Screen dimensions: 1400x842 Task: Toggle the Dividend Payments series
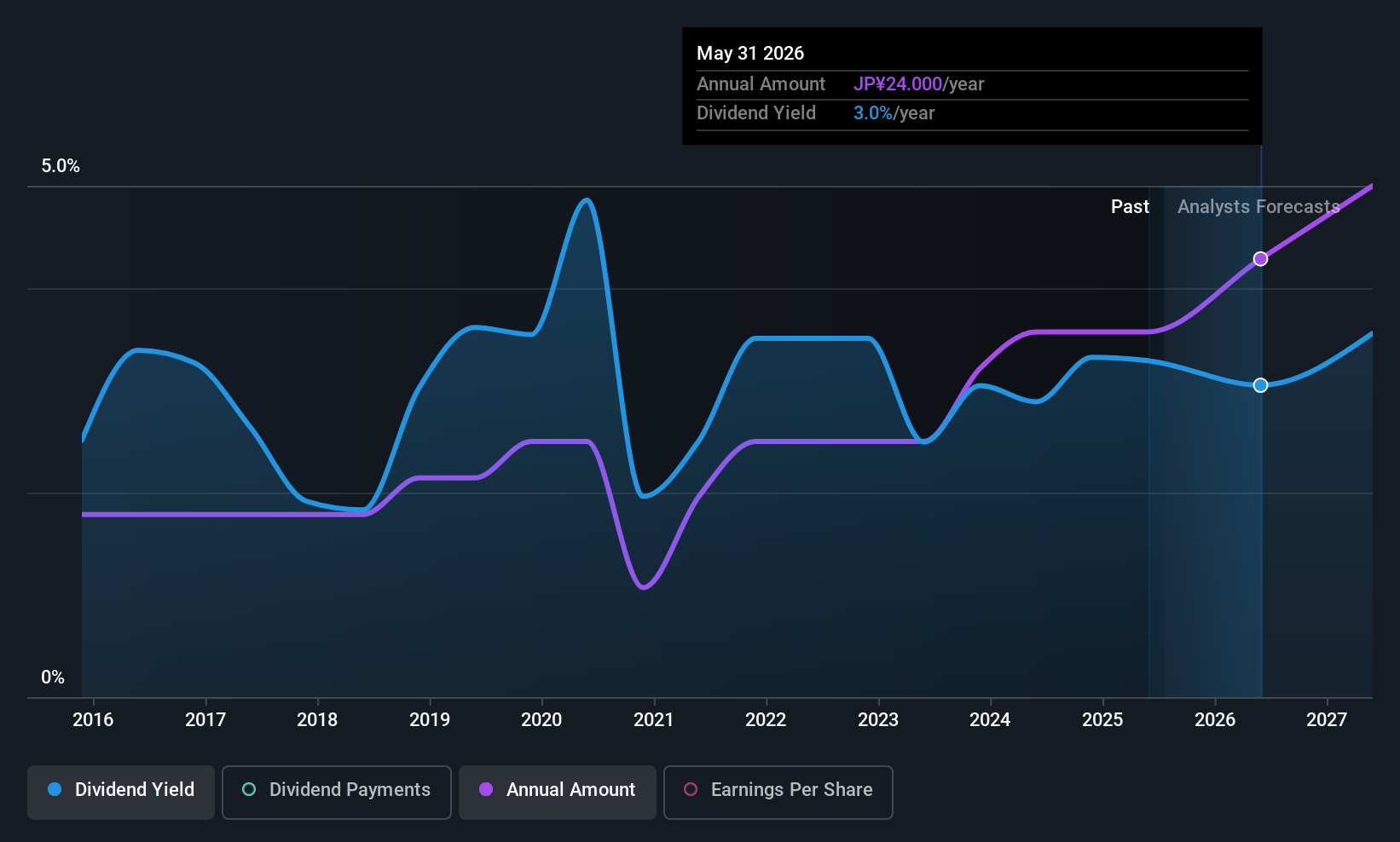337,793
